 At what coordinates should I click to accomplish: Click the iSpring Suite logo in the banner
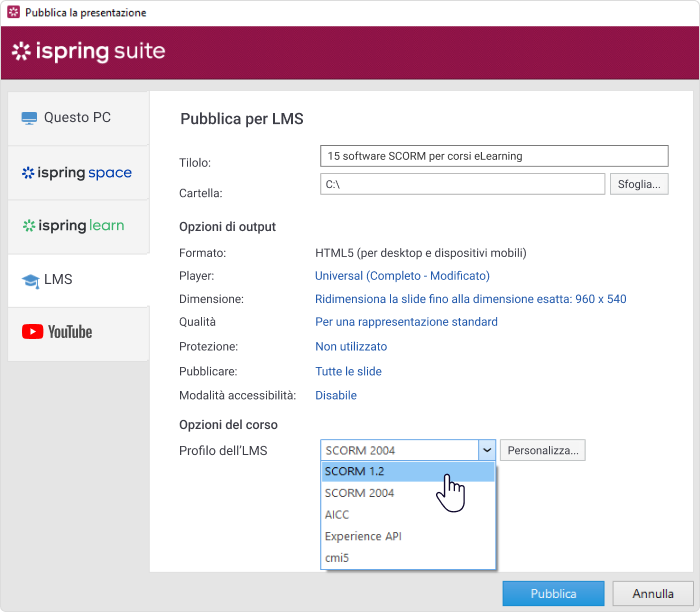88,51
